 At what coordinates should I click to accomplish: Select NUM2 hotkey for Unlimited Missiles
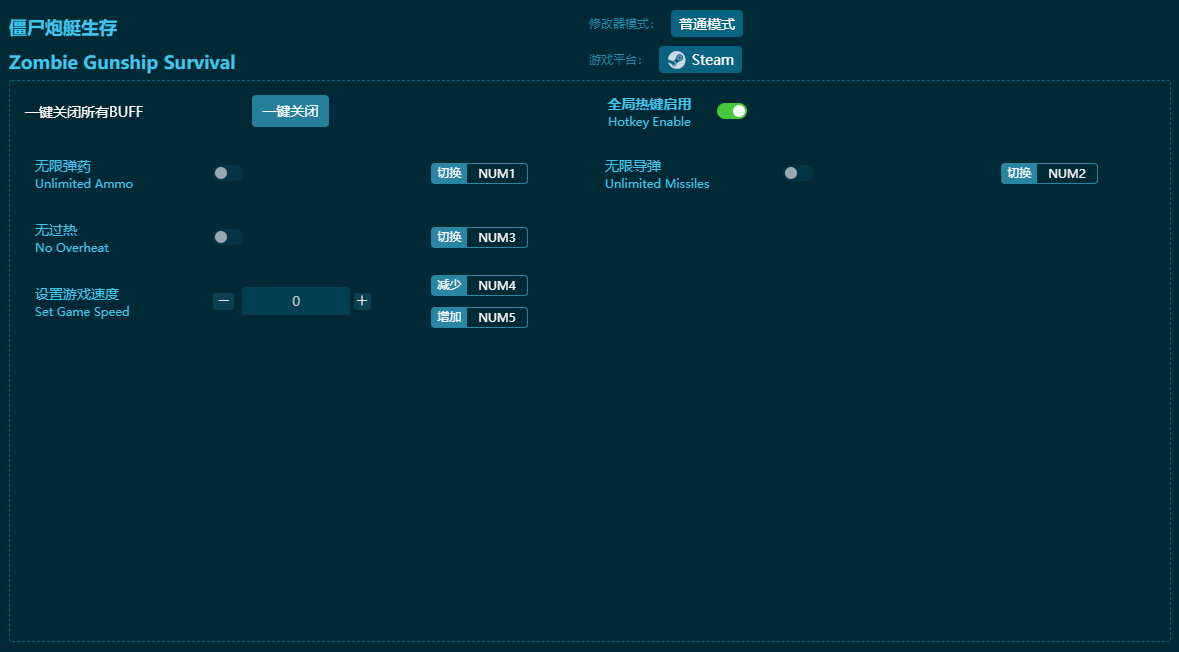(1066, 174)
